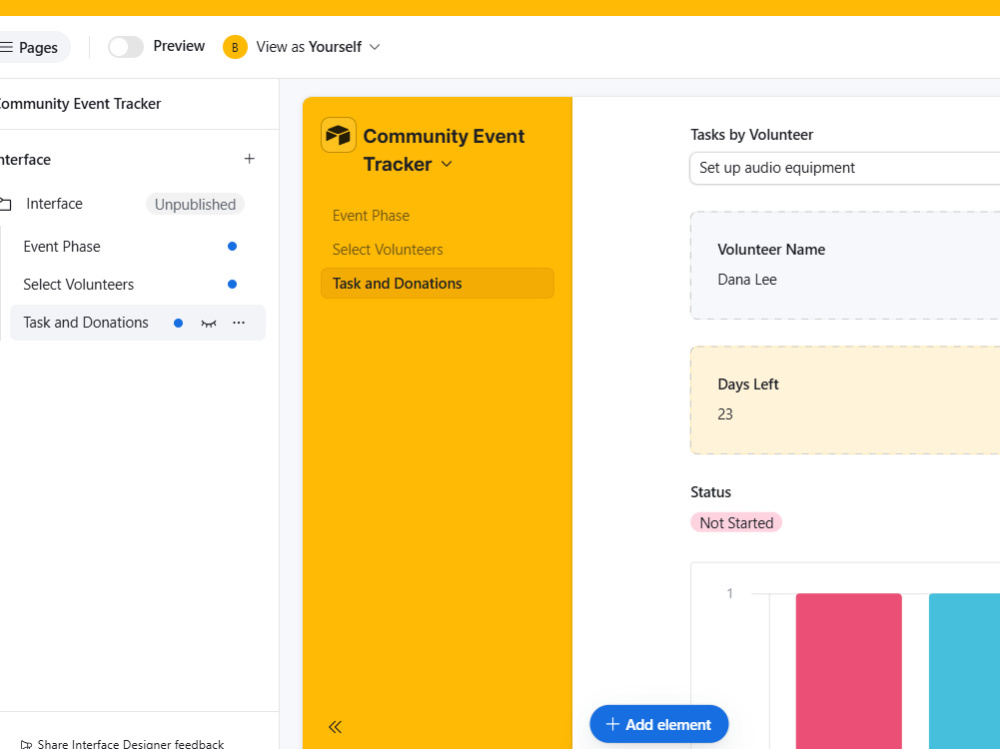Click chart axis label 1
This screenshot has height=749, width=1000.
click(x=730, y=593)
